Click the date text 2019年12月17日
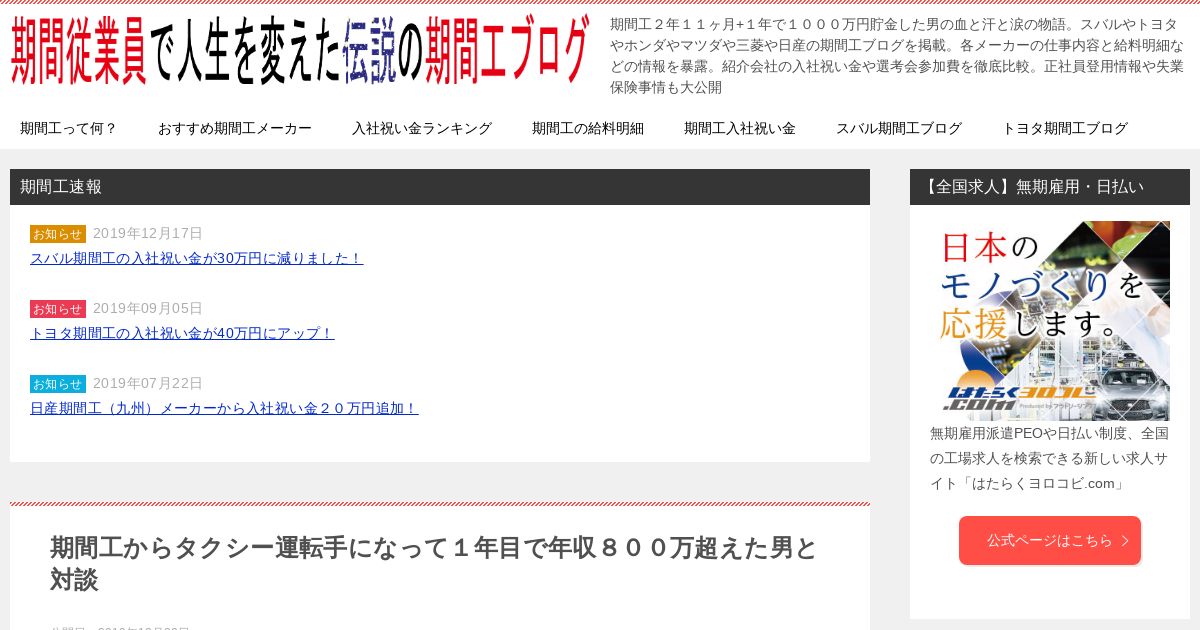Image resolution: width=1200 pixels, height=630 pixels. (x=148, y=233)
